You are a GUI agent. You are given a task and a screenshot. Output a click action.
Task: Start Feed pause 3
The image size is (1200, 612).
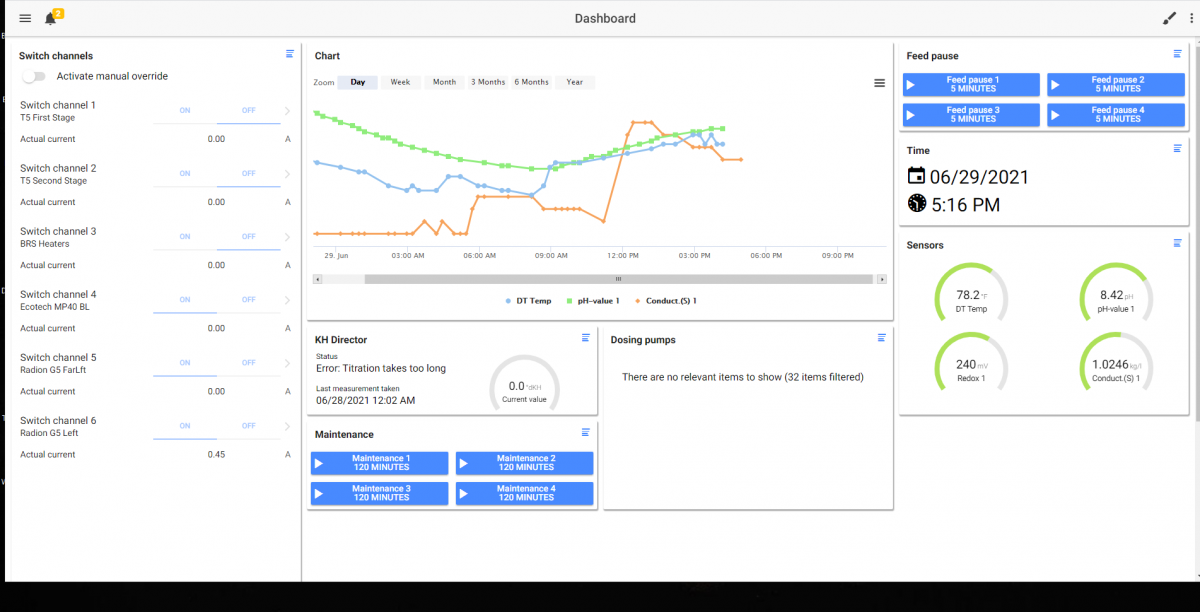click(x=971, y=115)
